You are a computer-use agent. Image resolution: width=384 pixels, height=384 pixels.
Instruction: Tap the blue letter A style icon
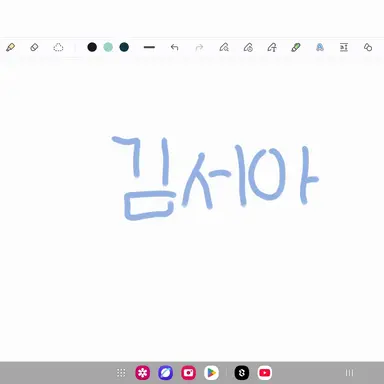320,47
